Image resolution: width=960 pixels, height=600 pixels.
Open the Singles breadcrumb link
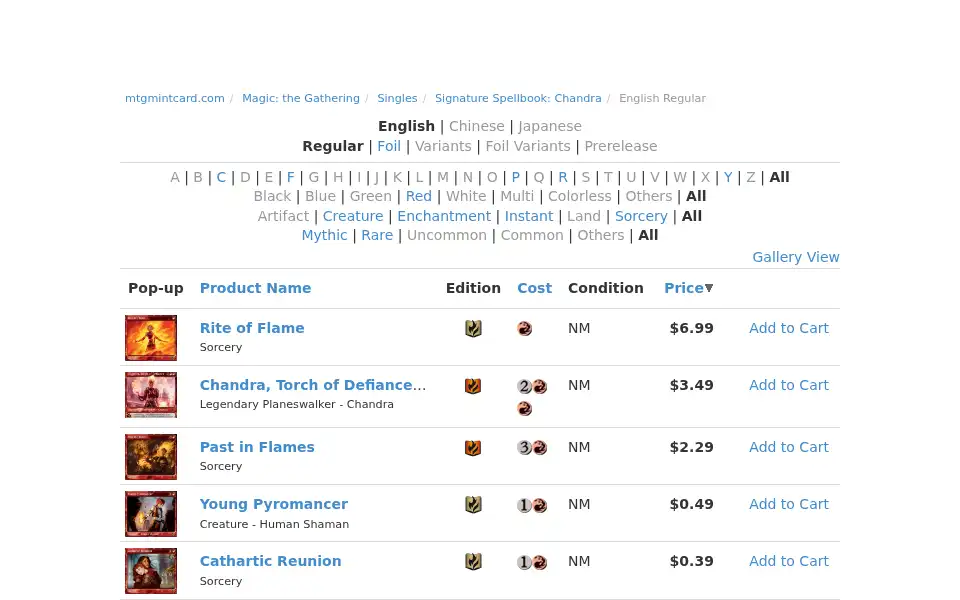tap(397, 98)
